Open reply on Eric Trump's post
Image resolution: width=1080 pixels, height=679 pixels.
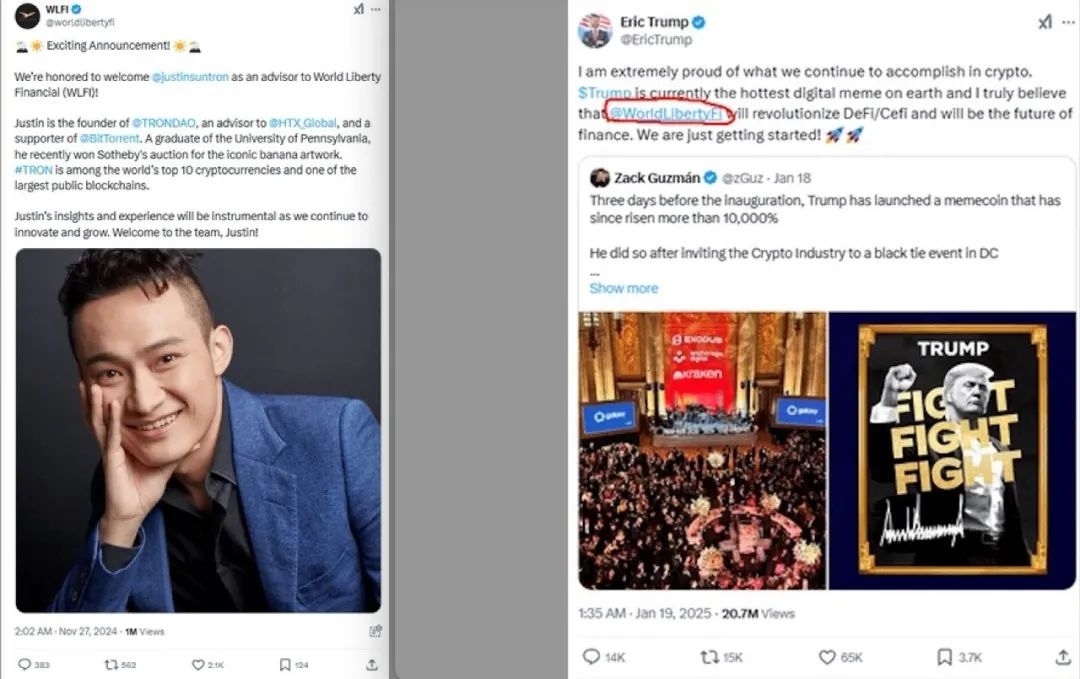[591, 657]
